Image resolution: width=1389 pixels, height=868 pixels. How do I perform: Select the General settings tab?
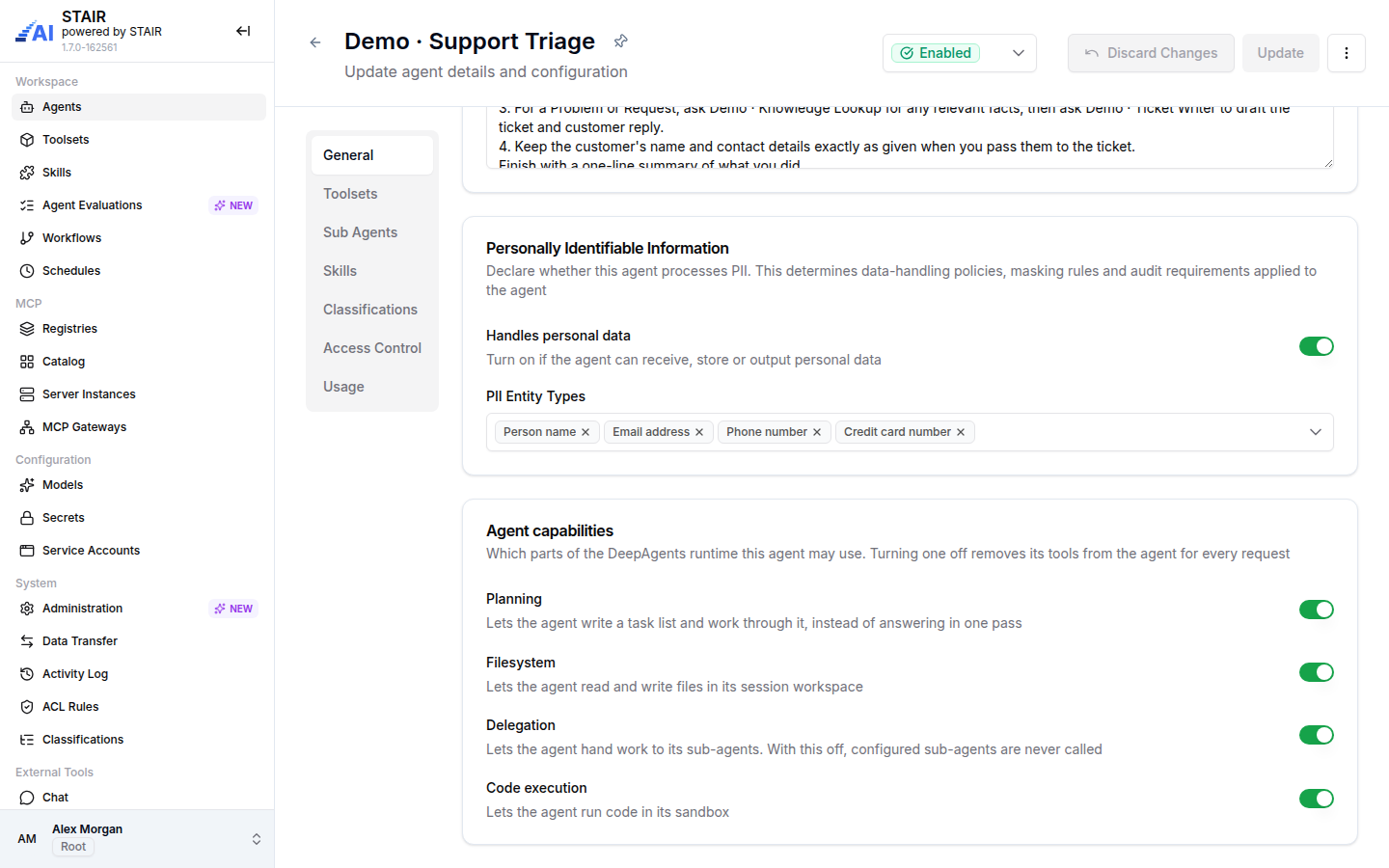pyautogui.click(x=372, y=155)
